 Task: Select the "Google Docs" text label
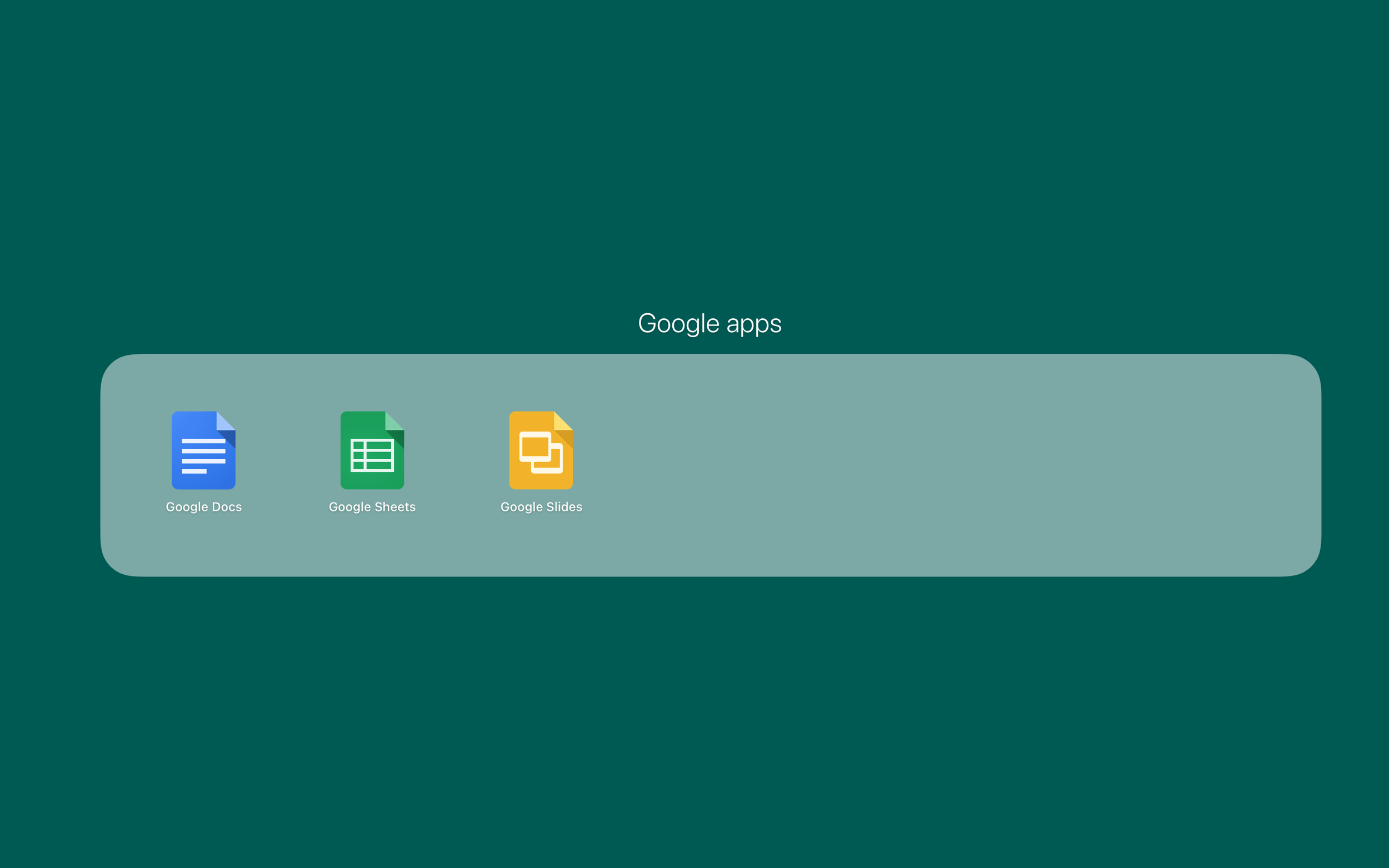click(x=203, y=507)
